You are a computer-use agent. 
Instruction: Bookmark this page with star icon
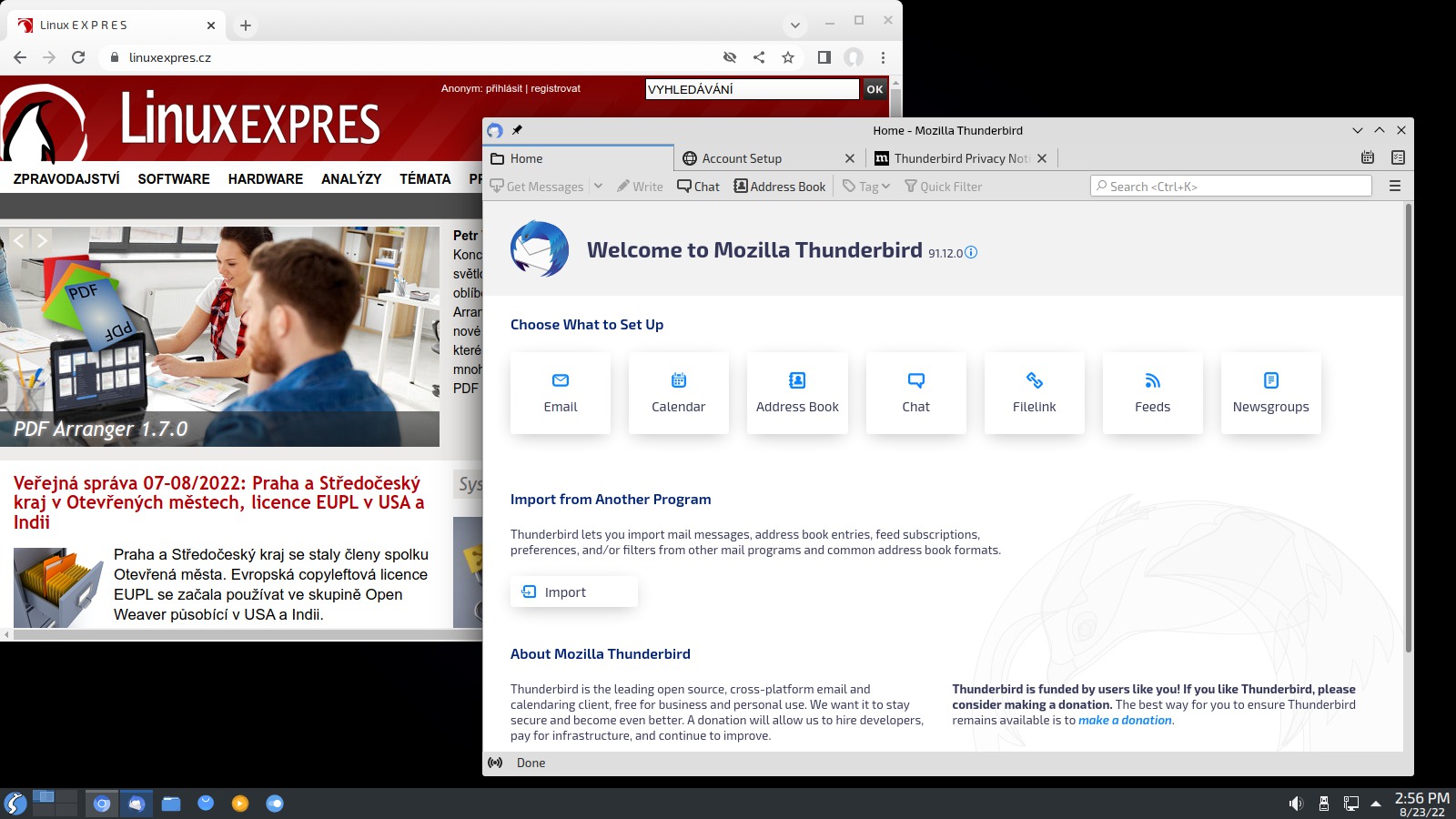coord(788,57)
